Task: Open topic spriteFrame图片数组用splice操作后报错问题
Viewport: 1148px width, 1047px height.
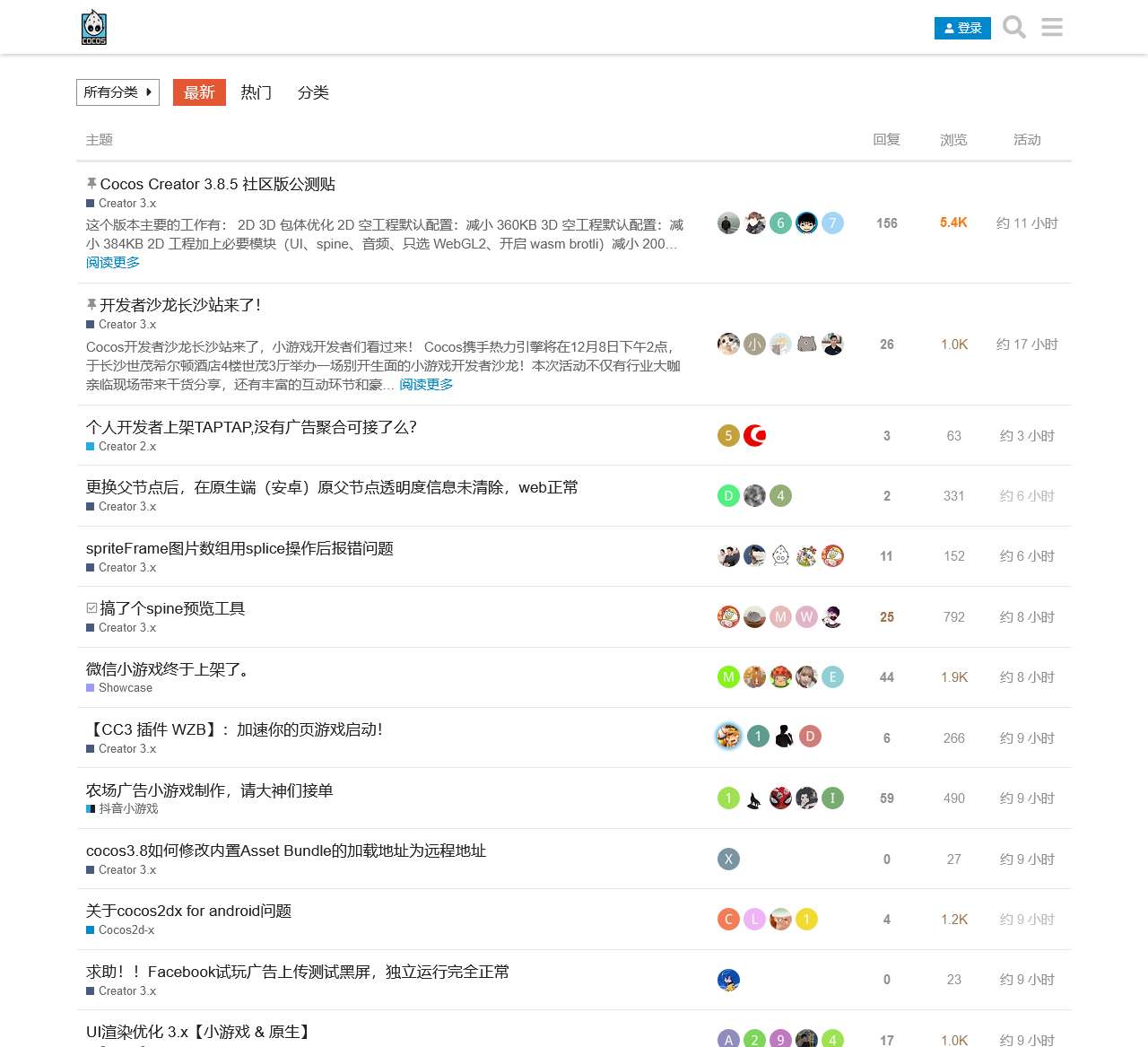Action: (239, 548)
